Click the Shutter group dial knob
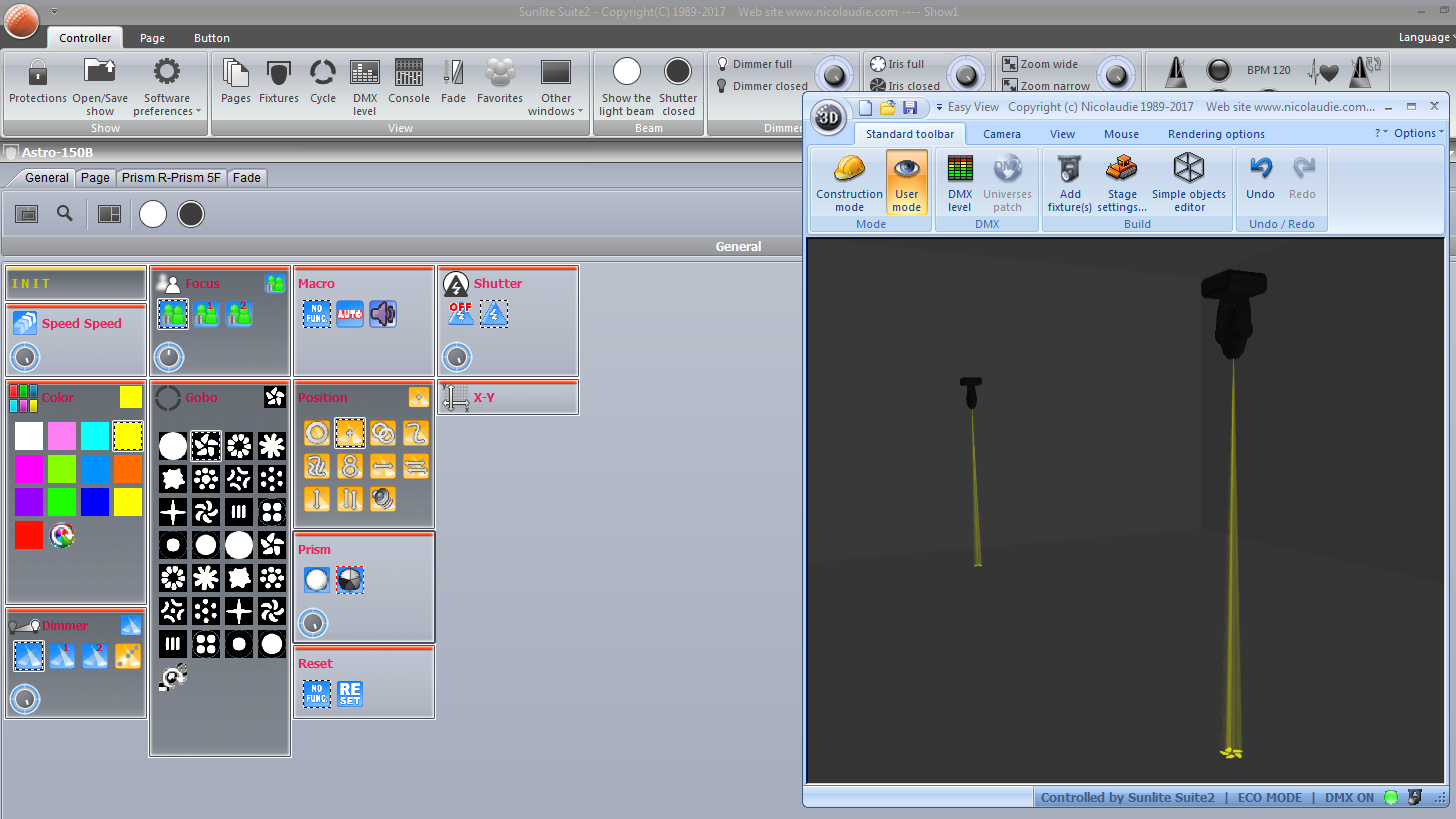Image resolution: width=1456 pixels, height=819 pixels. [456, 356]
